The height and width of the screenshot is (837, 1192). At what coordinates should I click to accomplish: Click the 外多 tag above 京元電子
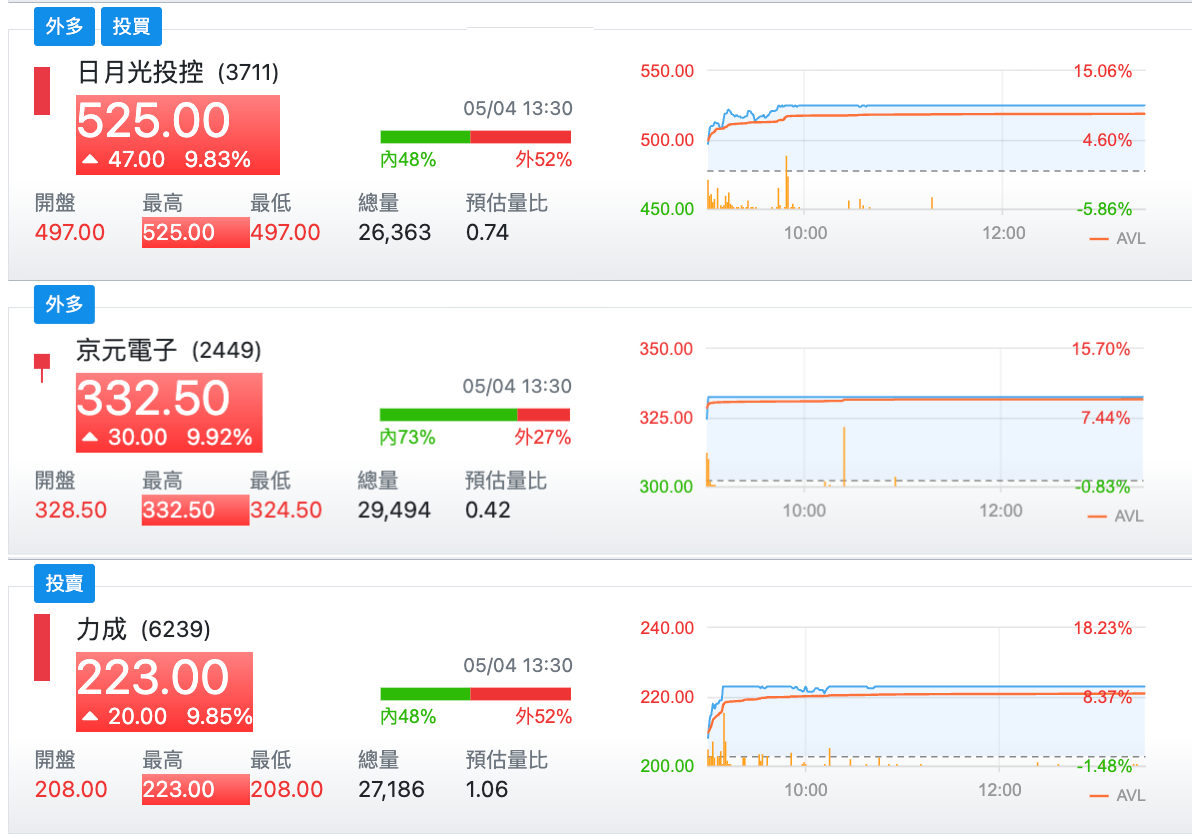pos(64,304)
